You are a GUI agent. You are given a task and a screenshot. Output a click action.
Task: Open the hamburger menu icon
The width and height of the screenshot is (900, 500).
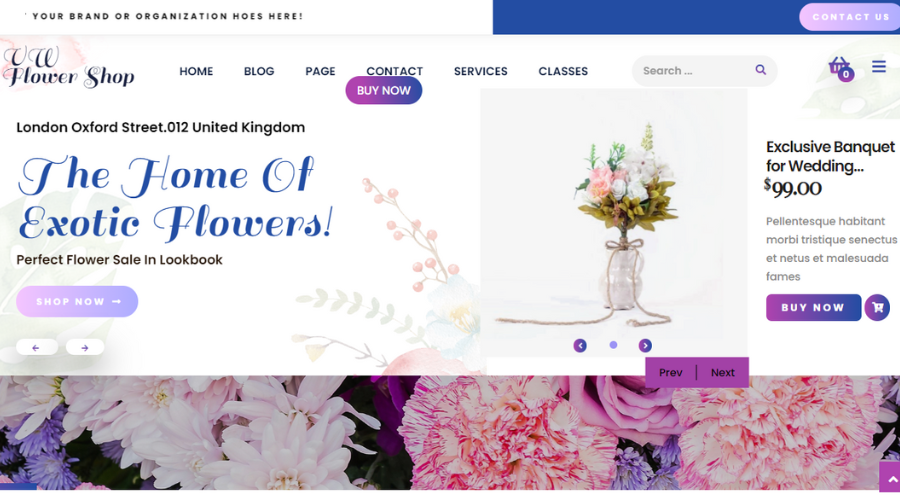pyautogui.click(x=879, y=67)
